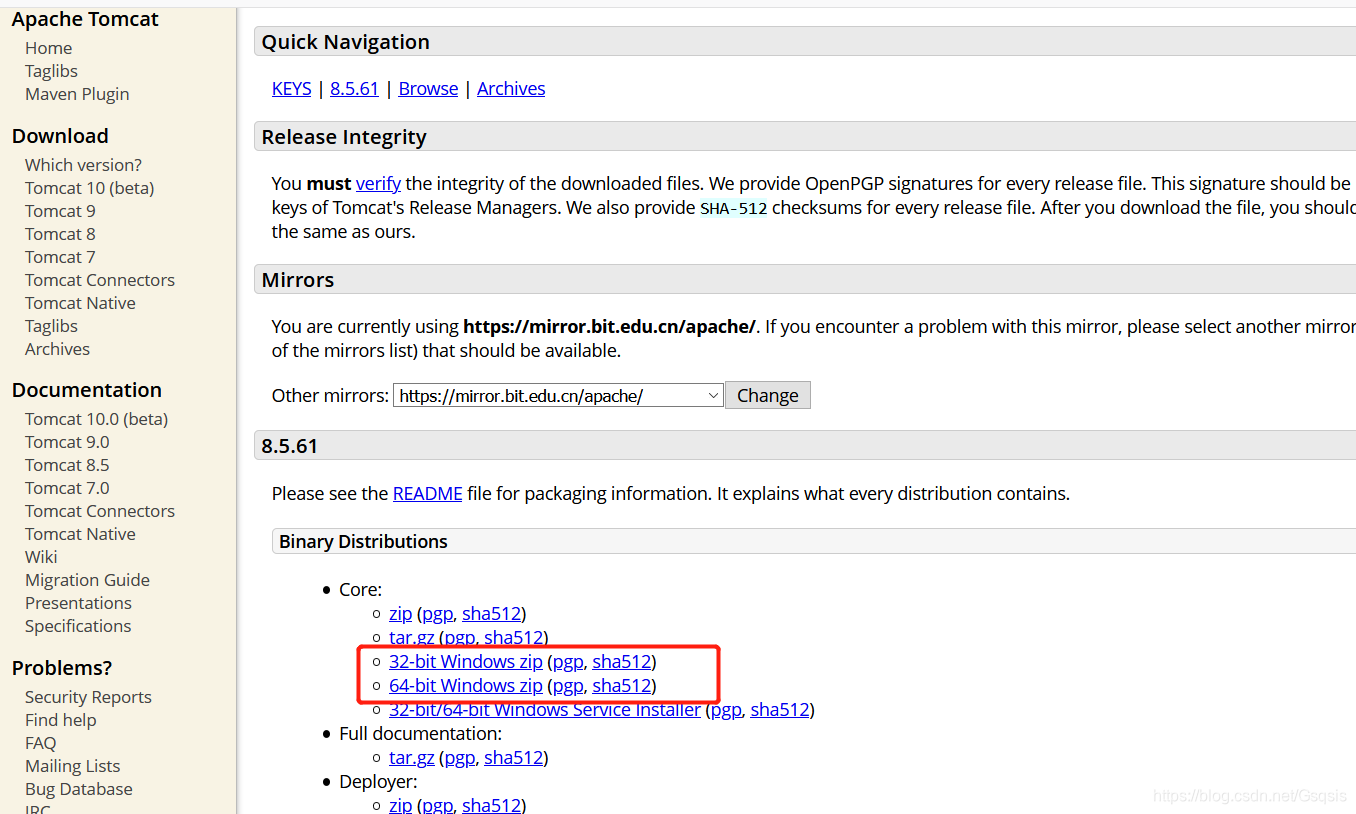The height and width of the screenshot is (814, 1356).
Task: Open sha512 for 32-bit Windows zip
Action: tap(622, 661)
